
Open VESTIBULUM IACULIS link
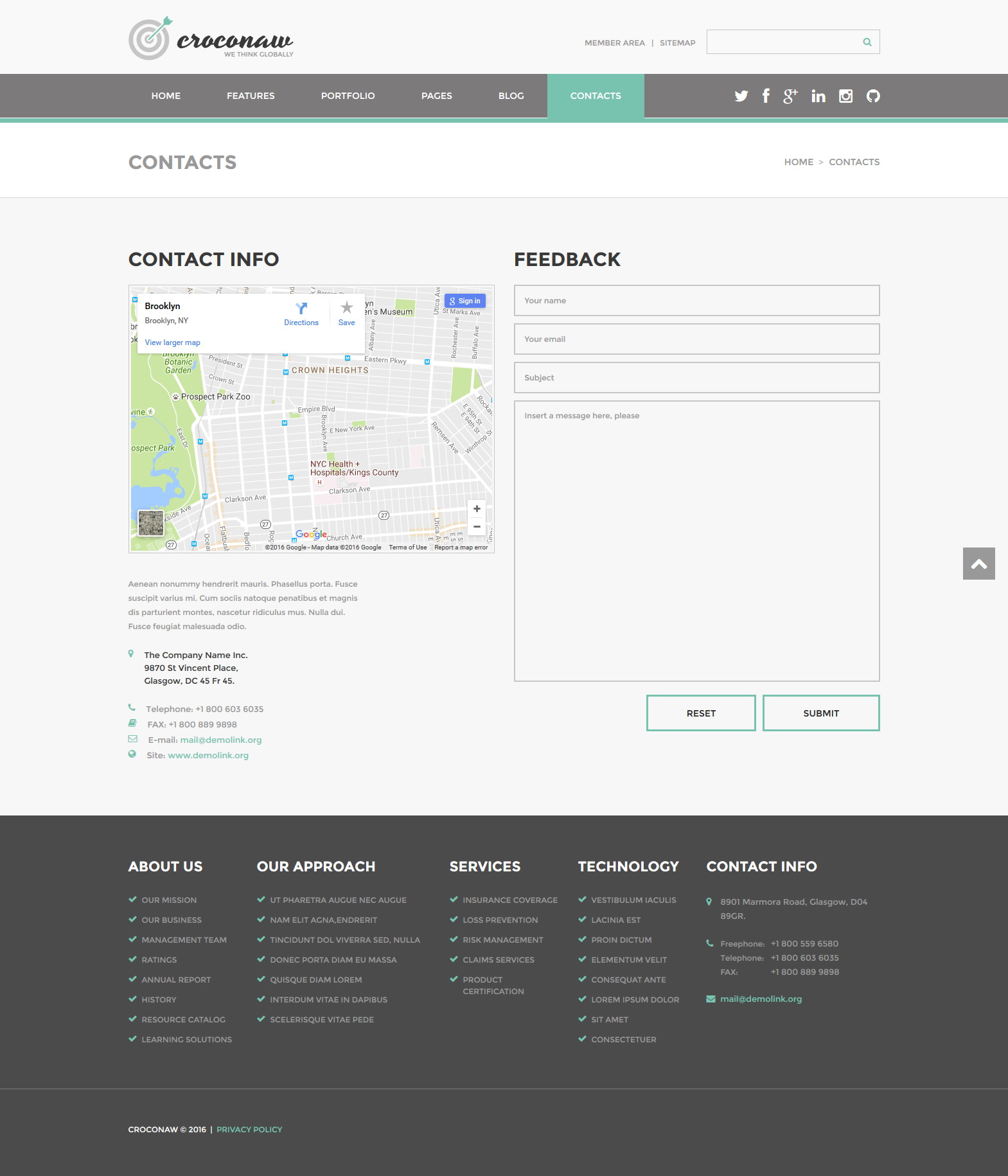[633, 900]
